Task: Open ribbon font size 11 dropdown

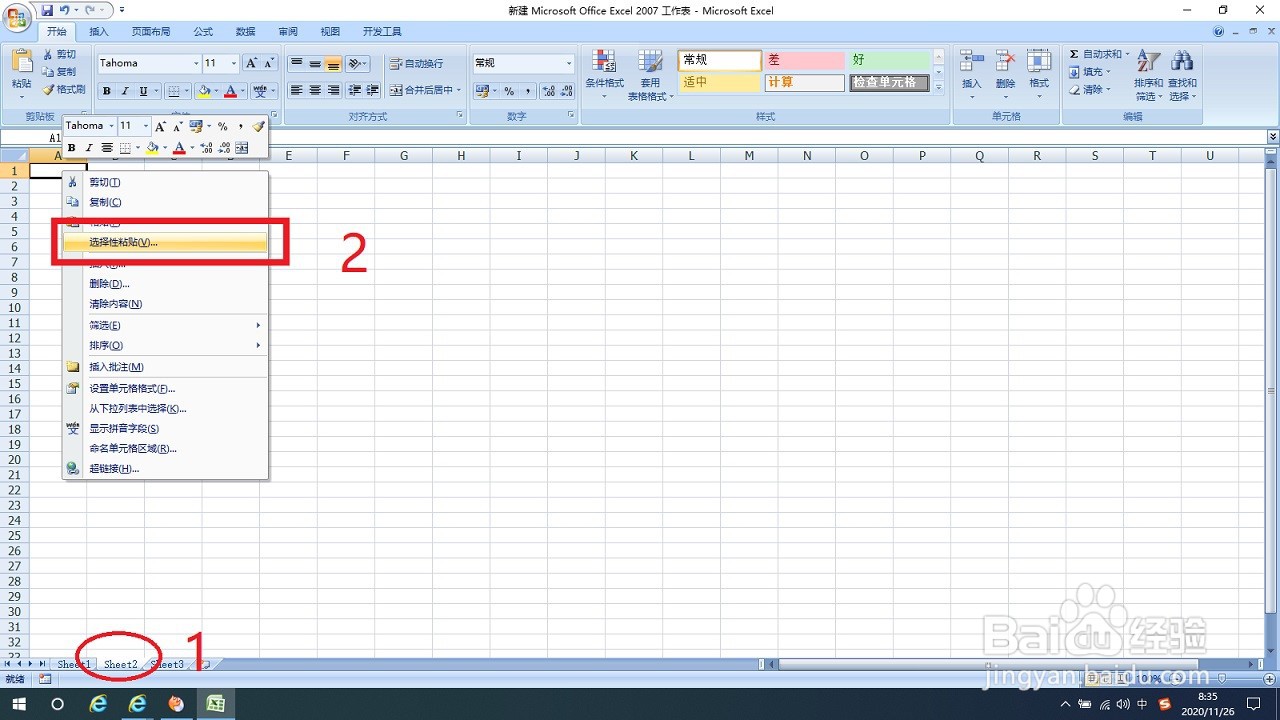Action: pos(234,63)
